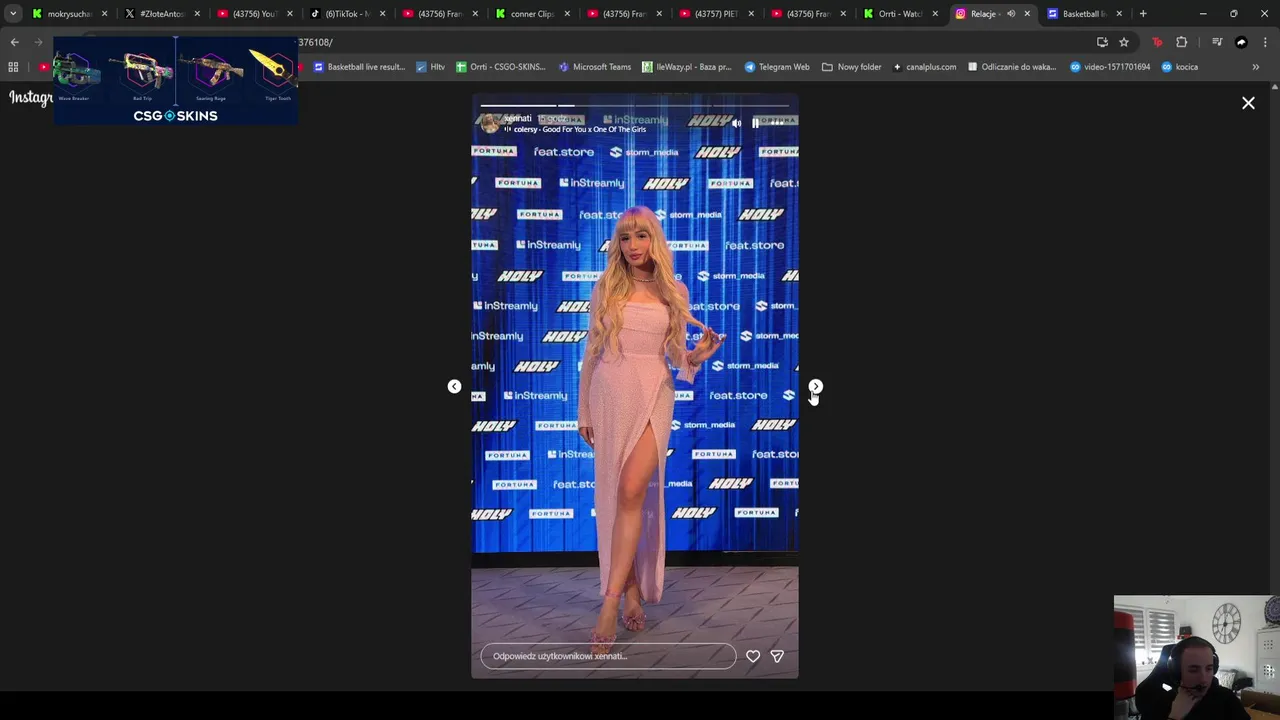Open the media control playlist icon

point(1217,42)
